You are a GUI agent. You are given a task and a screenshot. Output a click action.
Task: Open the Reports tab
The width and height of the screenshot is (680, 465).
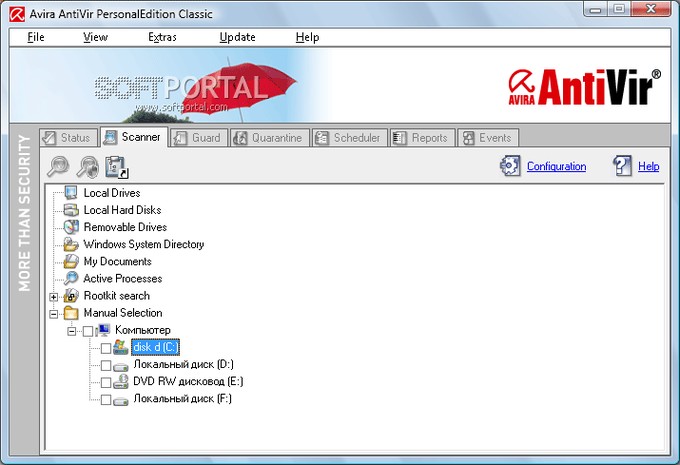click(422, 138)
